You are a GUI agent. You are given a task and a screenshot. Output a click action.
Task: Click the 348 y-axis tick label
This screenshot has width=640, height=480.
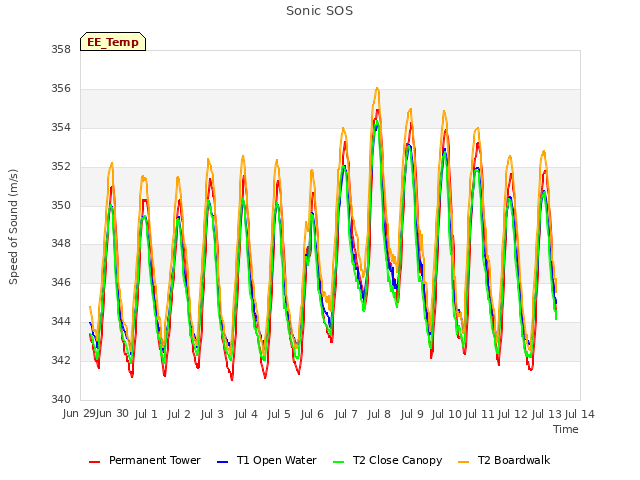click(61, 244)
